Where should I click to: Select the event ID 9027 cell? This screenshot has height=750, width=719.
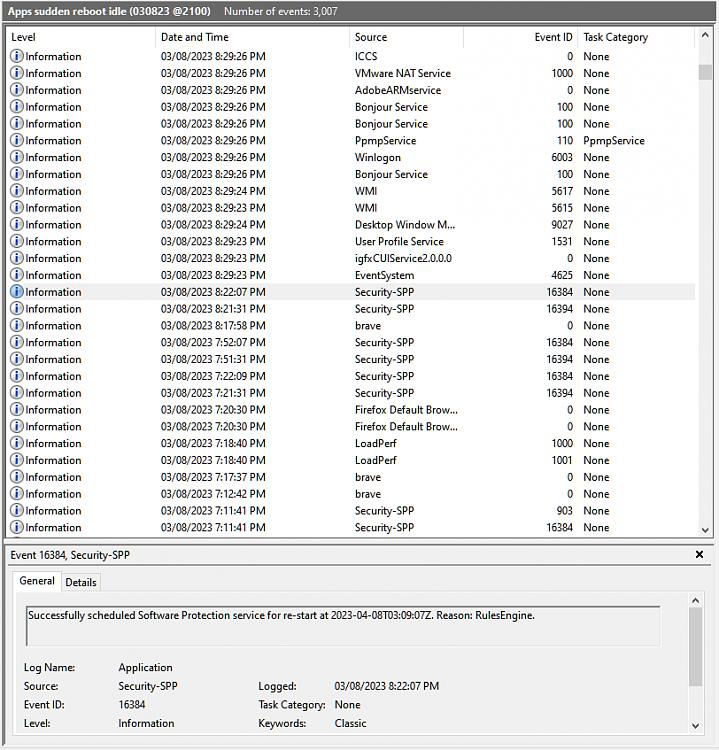pos(562,224)
